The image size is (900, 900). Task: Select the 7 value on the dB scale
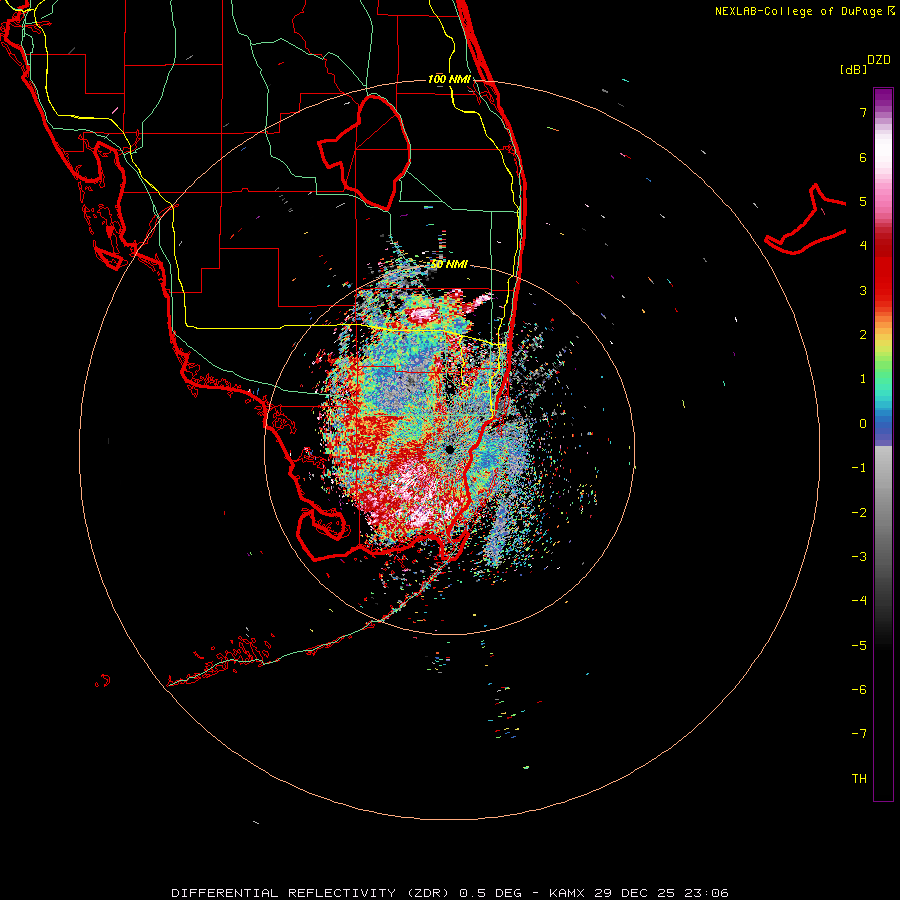tap(863, 112)
